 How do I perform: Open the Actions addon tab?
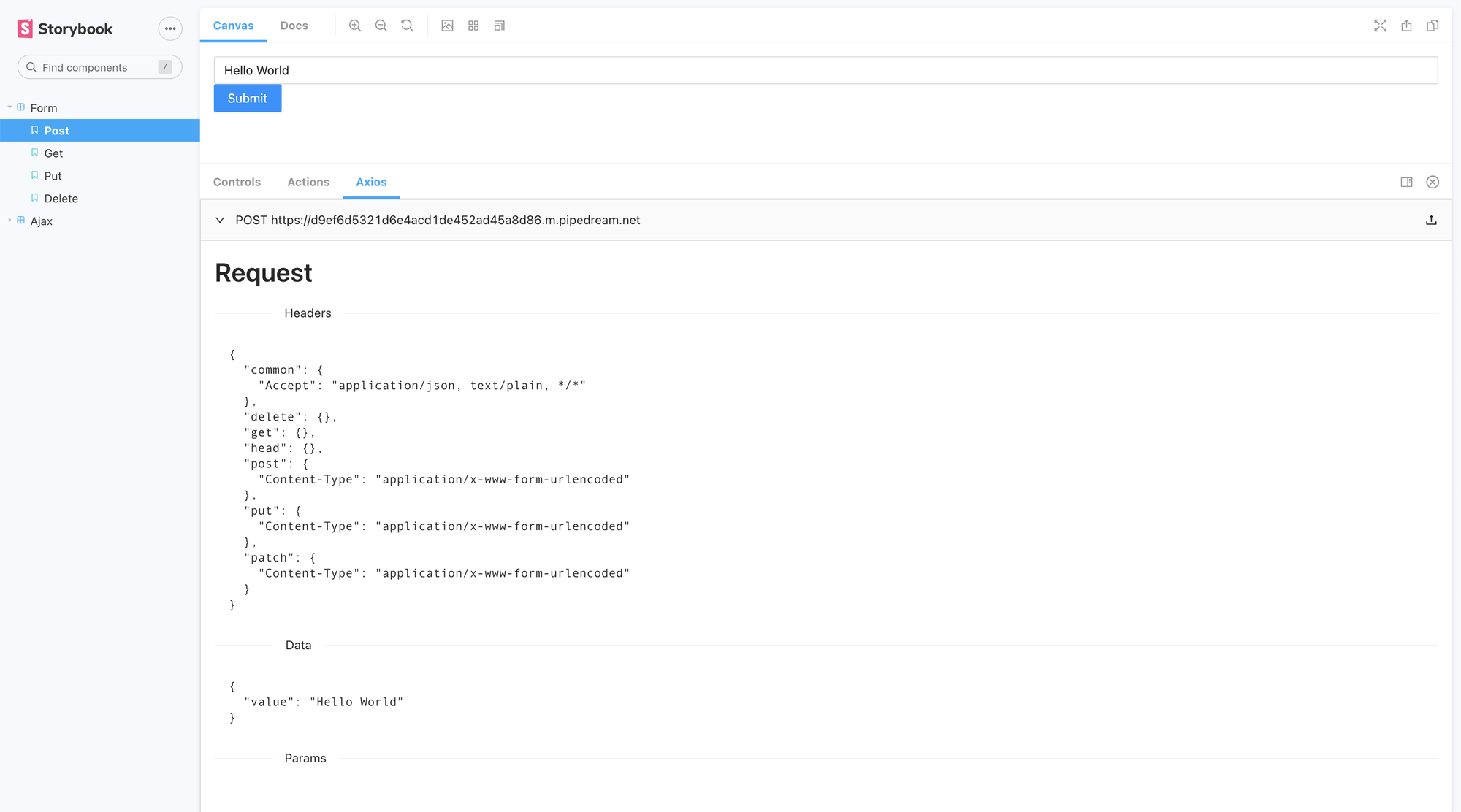point(308,182)
